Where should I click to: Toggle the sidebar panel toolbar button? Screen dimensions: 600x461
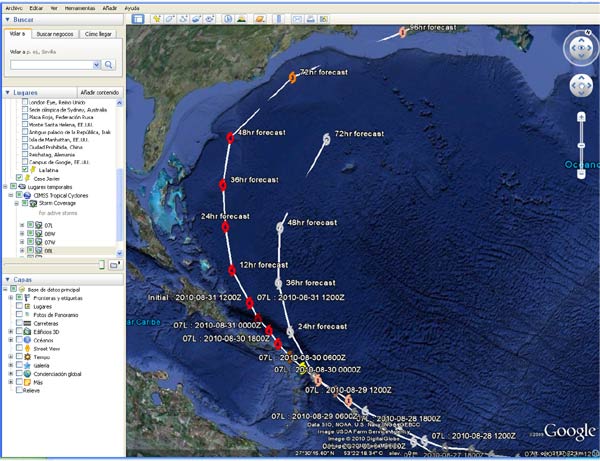pos(138,19)
